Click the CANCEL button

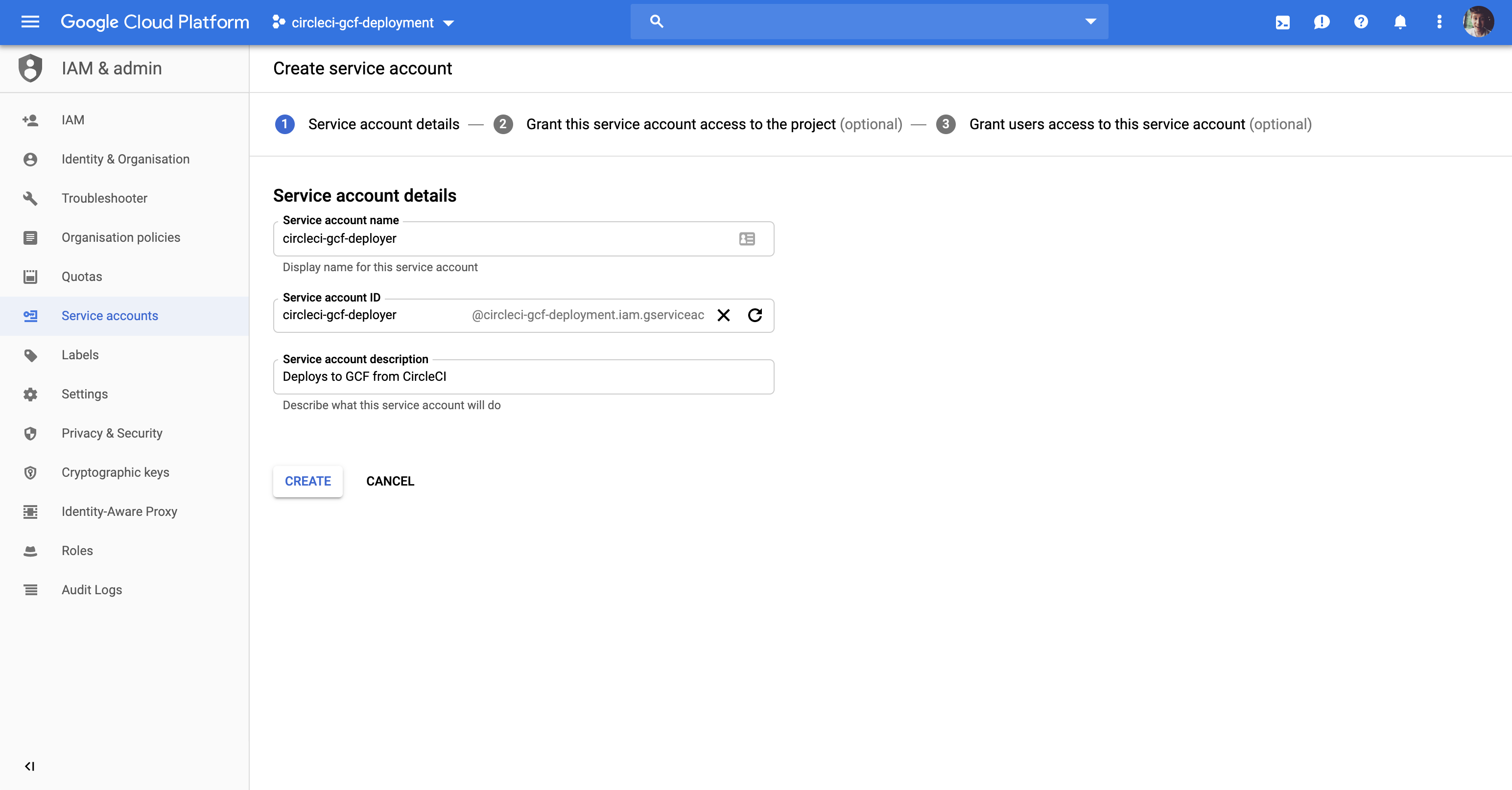(x=390, y=481)
